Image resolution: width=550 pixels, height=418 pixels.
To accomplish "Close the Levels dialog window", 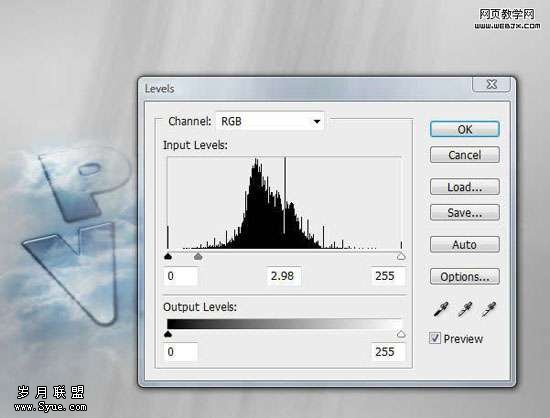I will click(x=492, y=84).
